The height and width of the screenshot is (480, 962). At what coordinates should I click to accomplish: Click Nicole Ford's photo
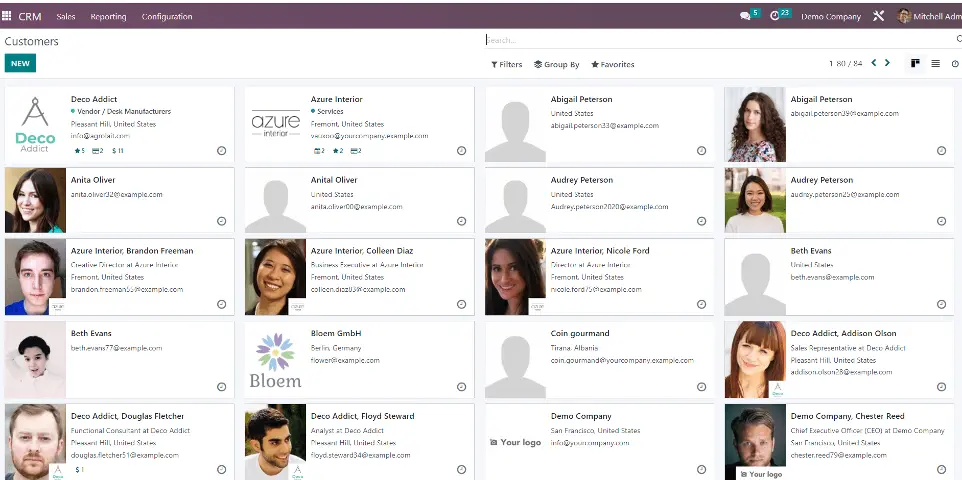pyautogui.click(x=515, y=277)
